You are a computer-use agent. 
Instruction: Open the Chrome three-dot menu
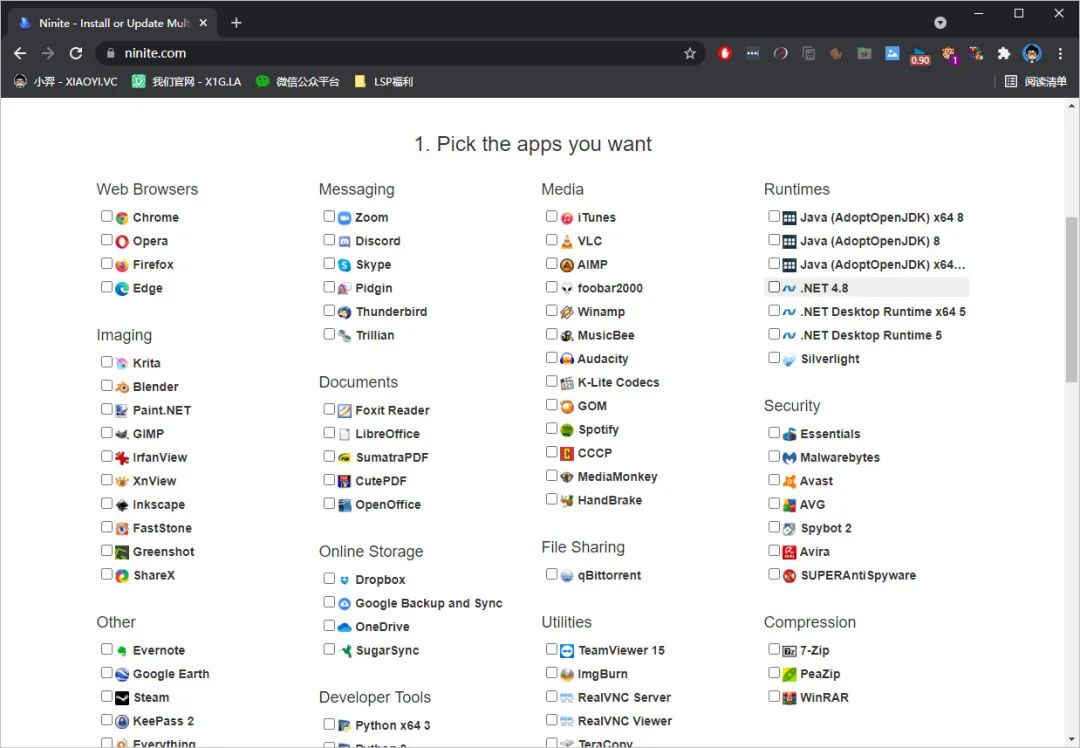pyautogui.click(x=1060, y=54)
